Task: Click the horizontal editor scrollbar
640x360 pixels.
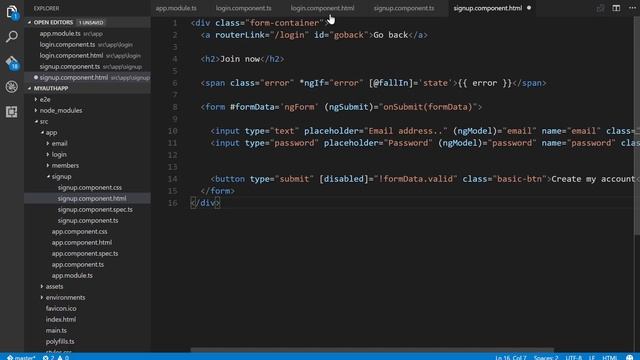Action: coord(372,350)
